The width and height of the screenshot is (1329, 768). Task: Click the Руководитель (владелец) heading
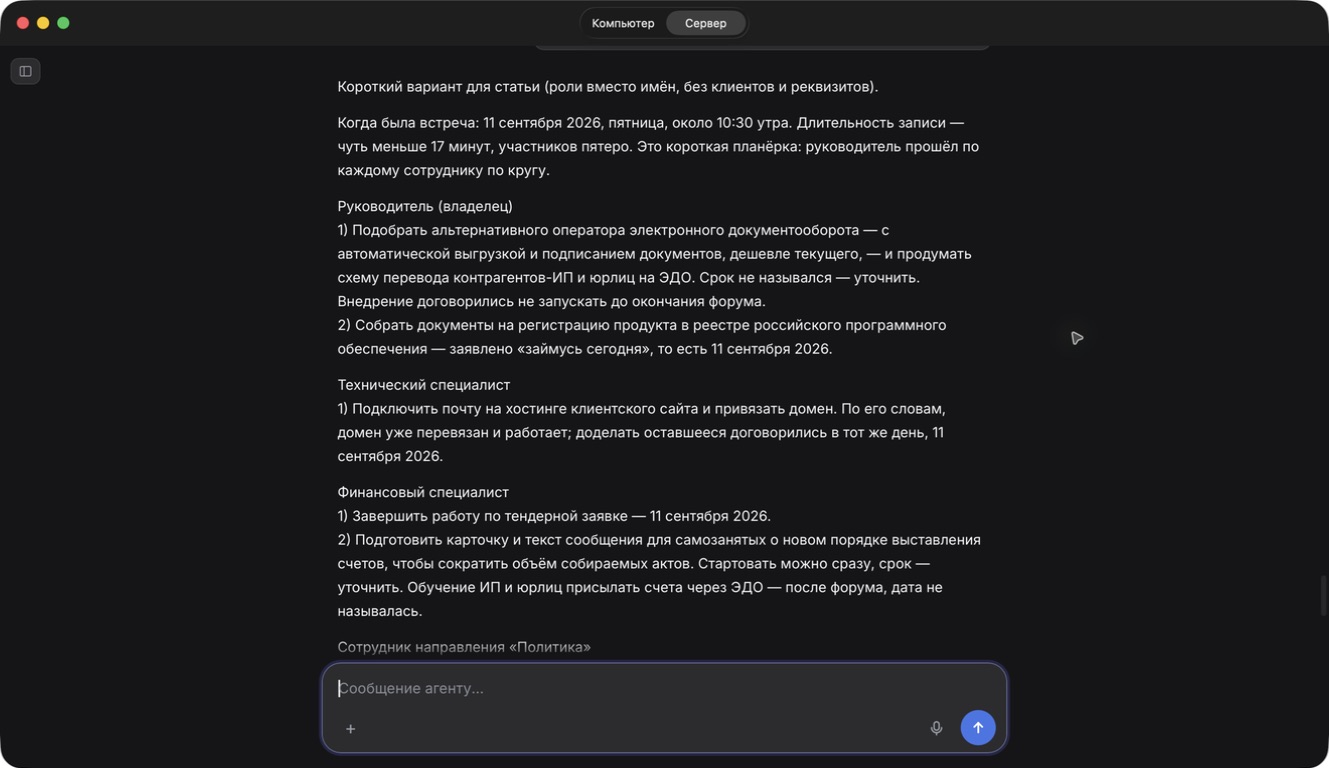coord(425,206)
